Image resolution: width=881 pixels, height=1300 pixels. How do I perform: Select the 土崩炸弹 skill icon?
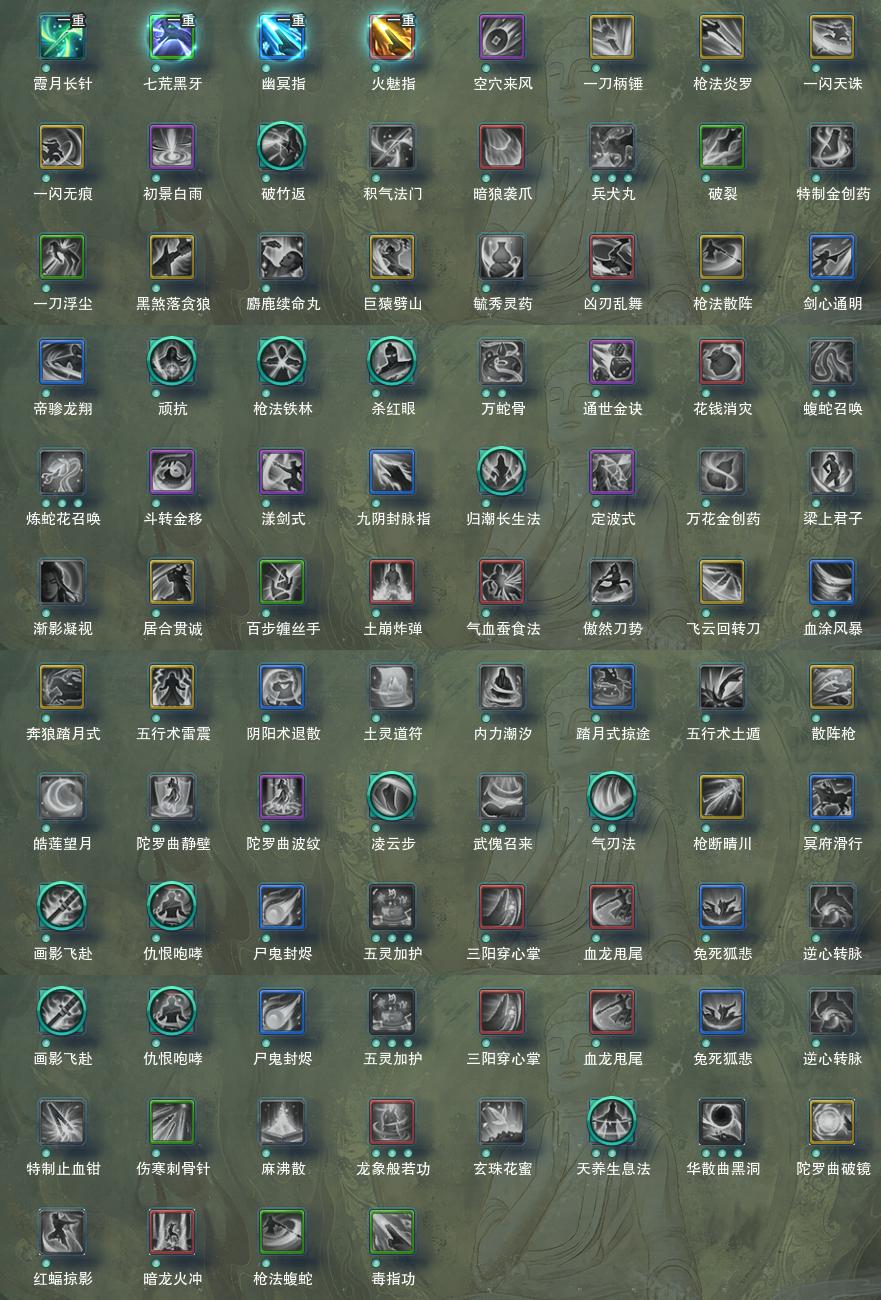click(x=392, y=582)
